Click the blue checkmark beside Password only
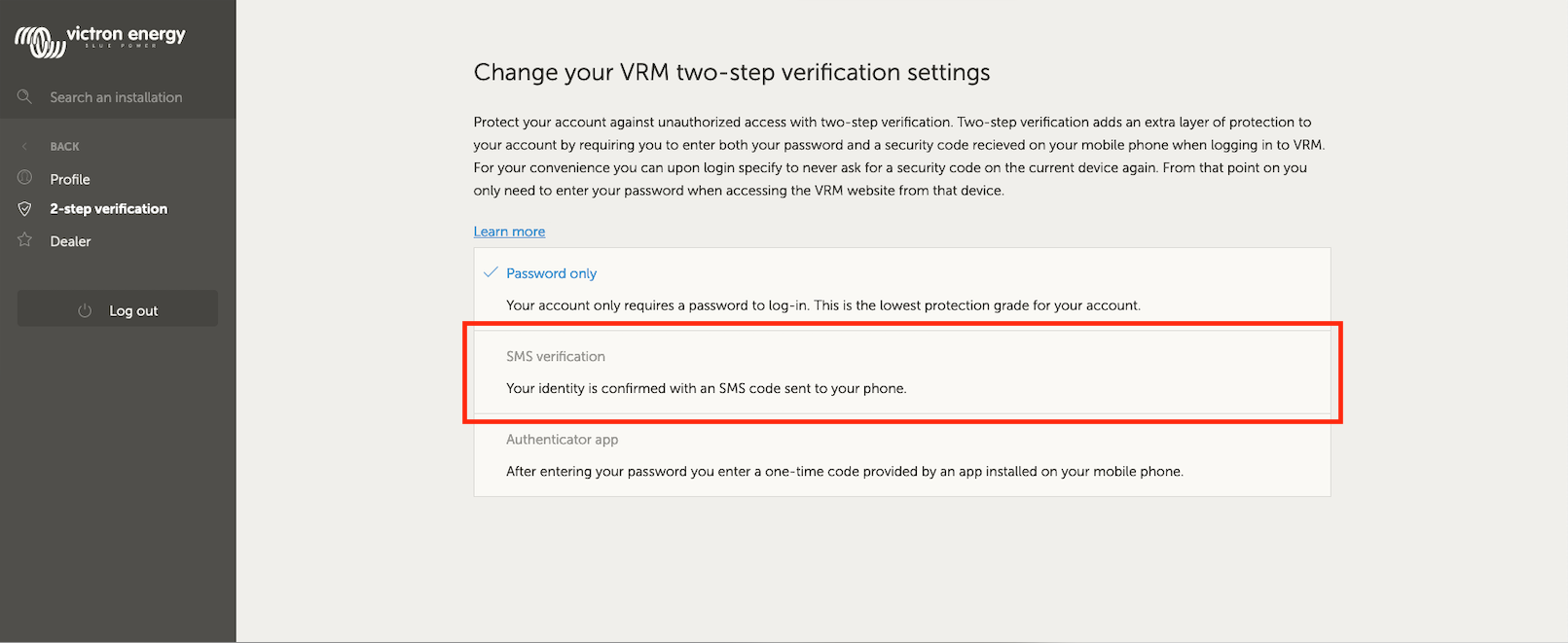The image size is (1568, 643). coord(491,272)
